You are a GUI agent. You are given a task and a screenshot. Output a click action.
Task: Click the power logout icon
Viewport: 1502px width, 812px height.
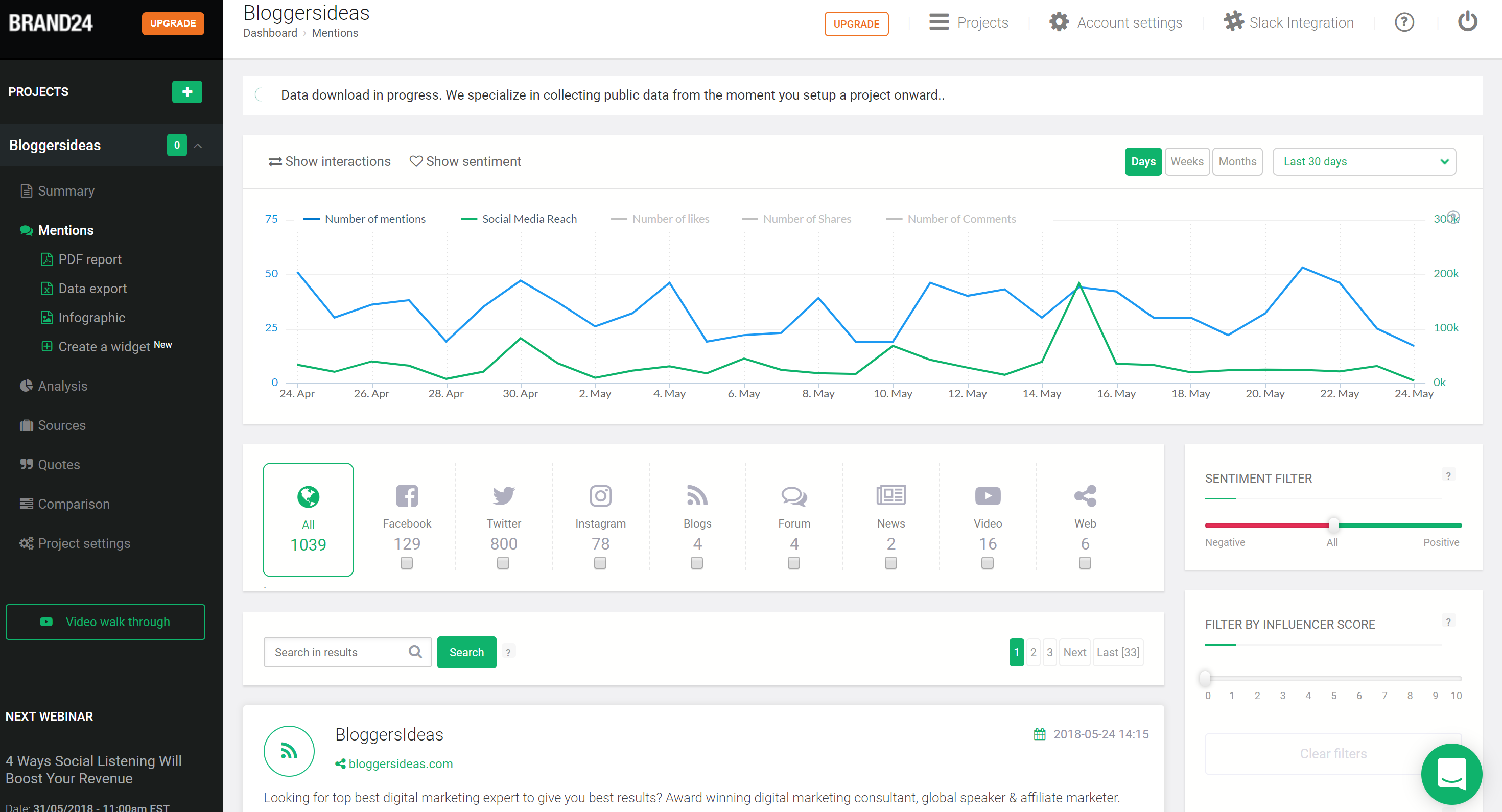click(1467, 22)
